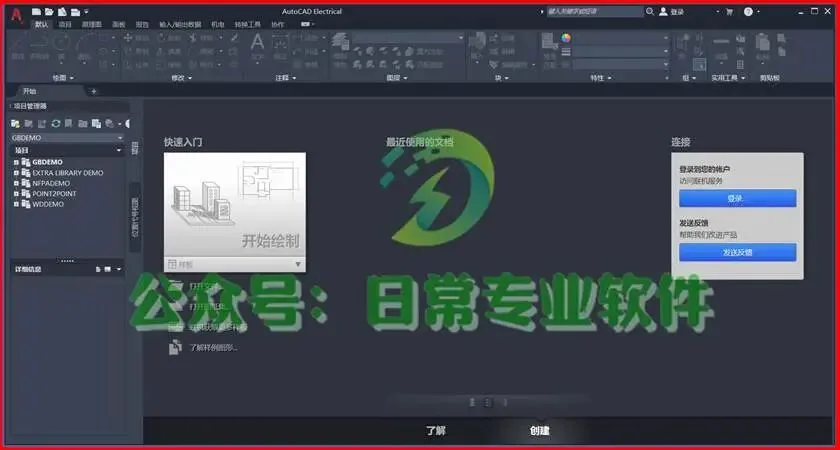Click the search keyword input field

(x=595, y=11)
